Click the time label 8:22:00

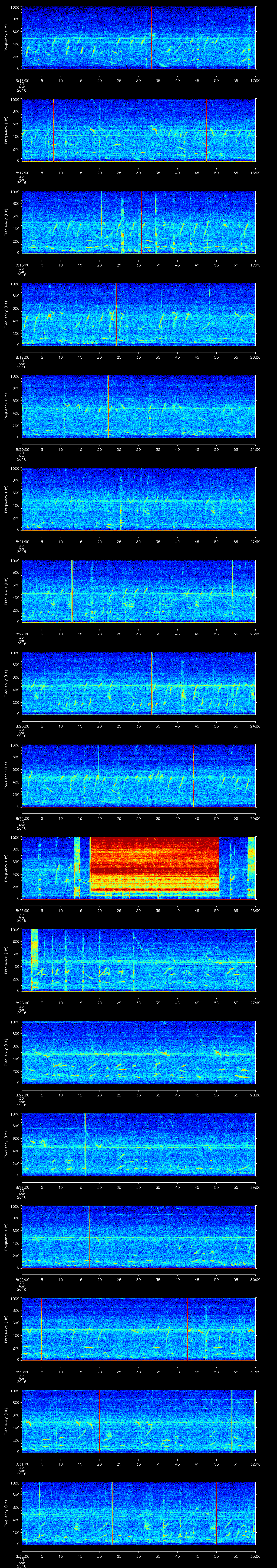click(x=22, y=634)
